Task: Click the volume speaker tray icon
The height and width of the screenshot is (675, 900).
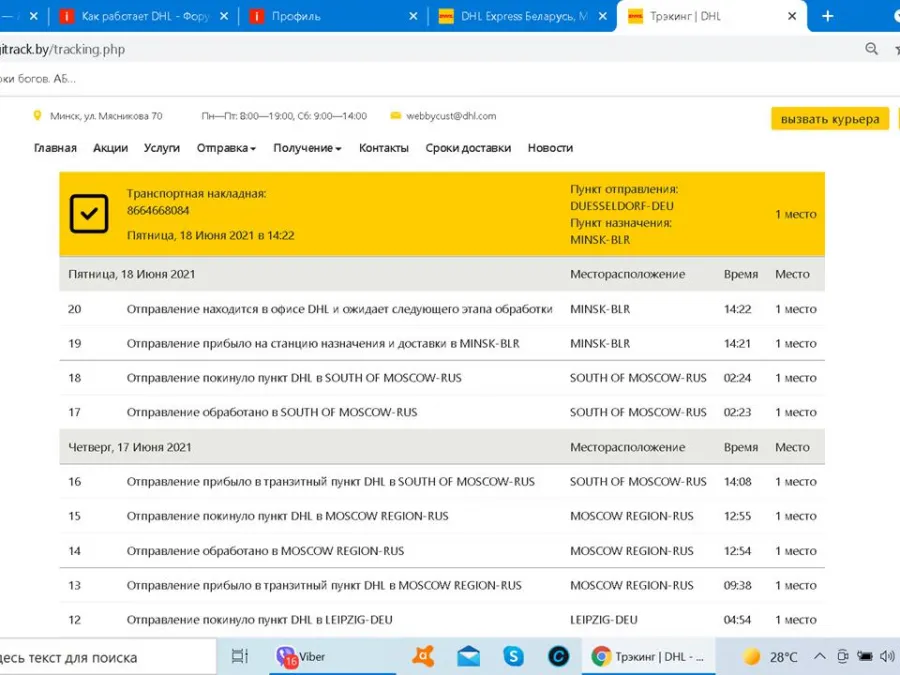Action: [x=887, y=656]
